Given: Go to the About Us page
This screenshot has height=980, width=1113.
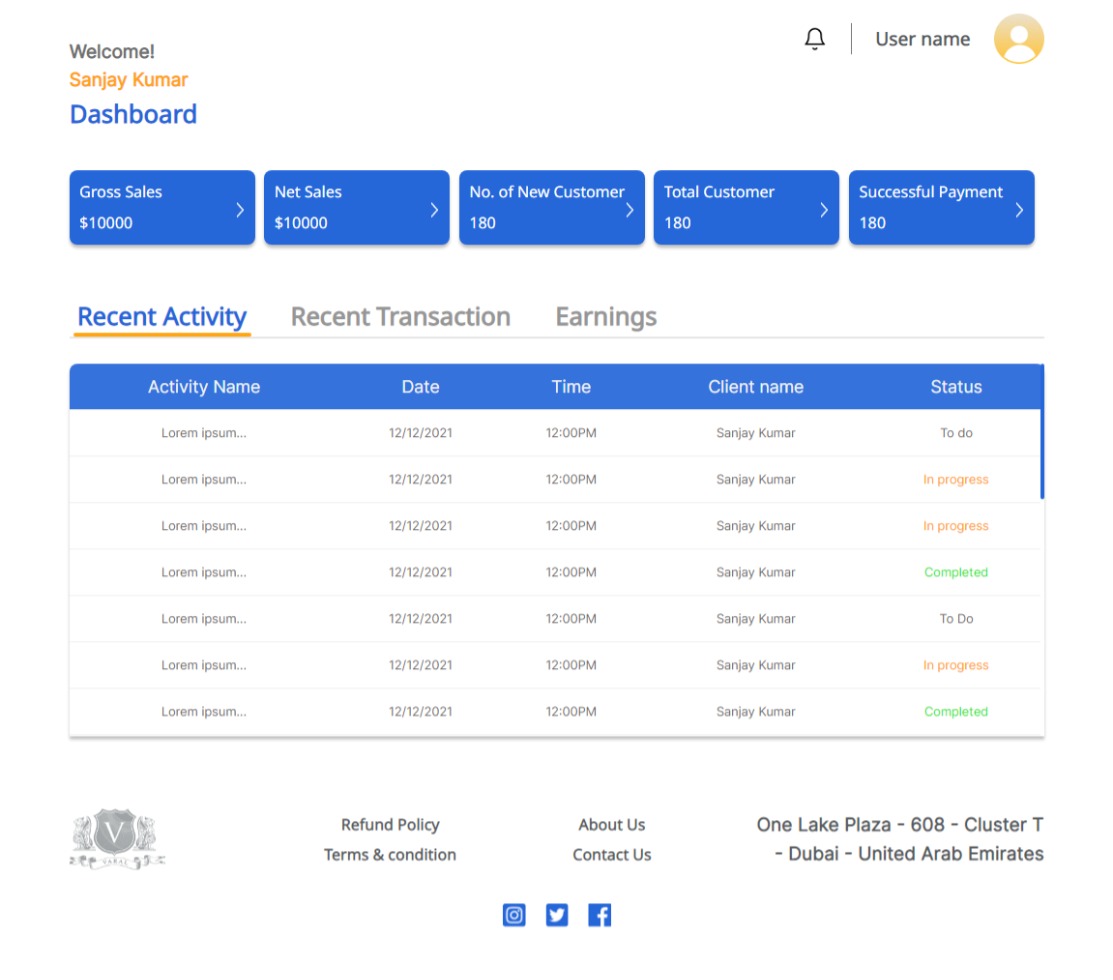Looking at the screenshot, I should [611, 825].
